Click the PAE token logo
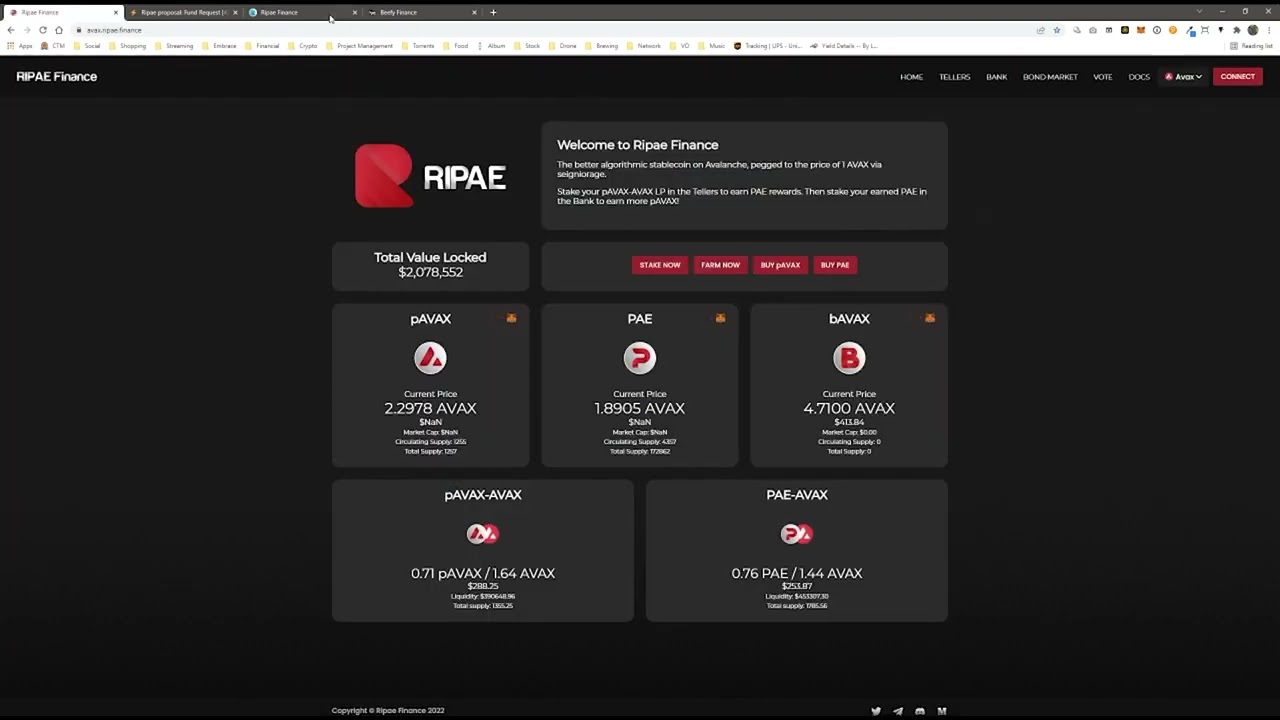This screenshot has height=720, width=1280. (640, 357)
